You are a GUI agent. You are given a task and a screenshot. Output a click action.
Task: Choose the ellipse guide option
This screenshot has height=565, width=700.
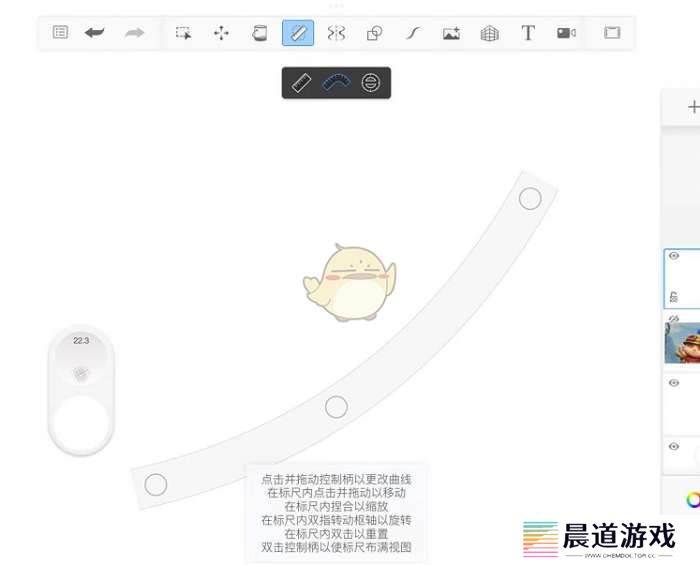[371, 83]
